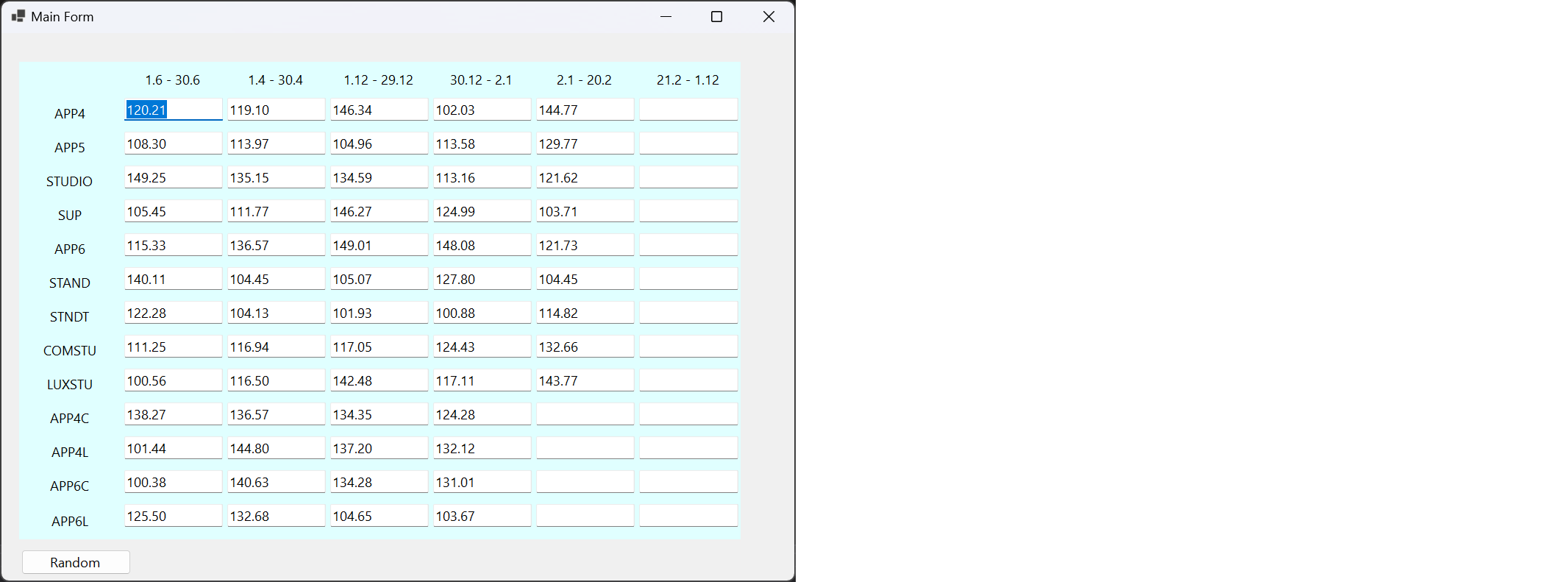Select the APP5 field with 104.96
Image resolution: width=1568 pixels, height=582 pixels.
click(379, 143)
